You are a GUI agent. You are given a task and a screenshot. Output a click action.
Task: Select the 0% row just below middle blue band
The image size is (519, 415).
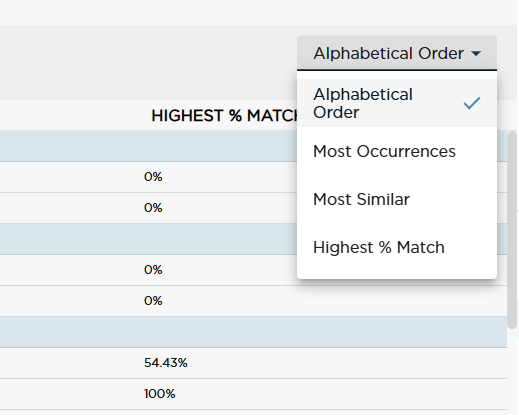148,270
